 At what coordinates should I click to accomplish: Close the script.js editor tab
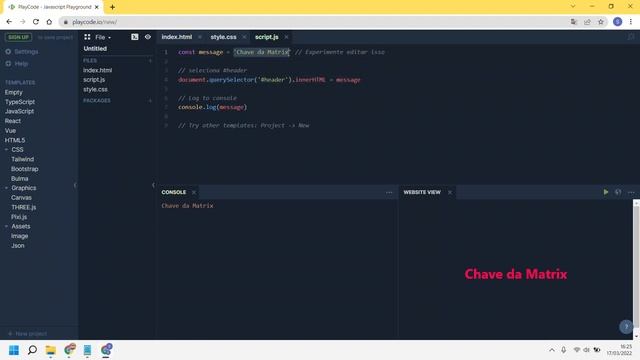[x=287, y=37]
